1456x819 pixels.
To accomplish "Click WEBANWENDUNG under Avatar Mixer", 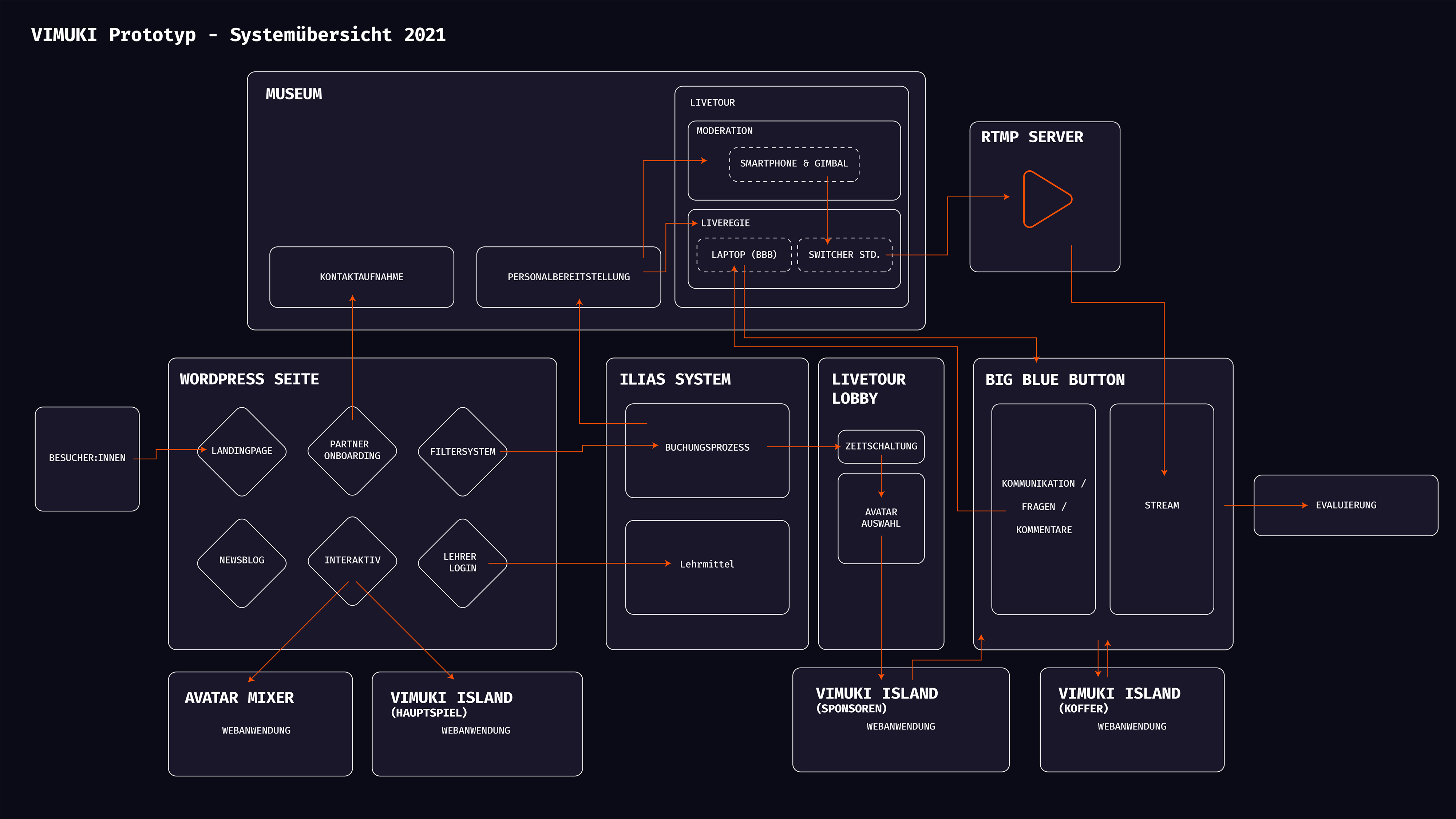I will (x=256, y=731).
